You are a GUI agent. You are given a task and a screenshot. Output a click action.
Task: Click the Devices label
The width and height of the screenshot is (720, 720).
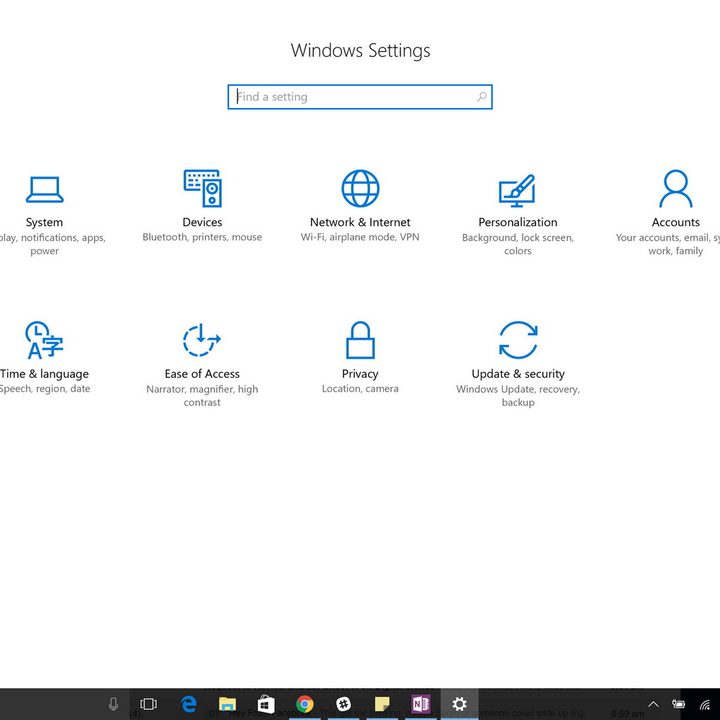tap(202, 222)
